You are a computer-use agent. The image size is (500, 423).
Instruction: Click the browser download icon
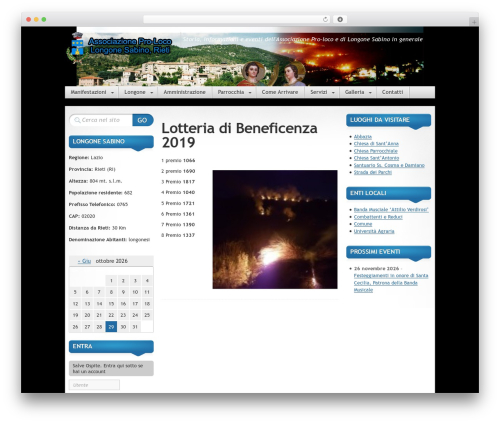click(340, 19)
